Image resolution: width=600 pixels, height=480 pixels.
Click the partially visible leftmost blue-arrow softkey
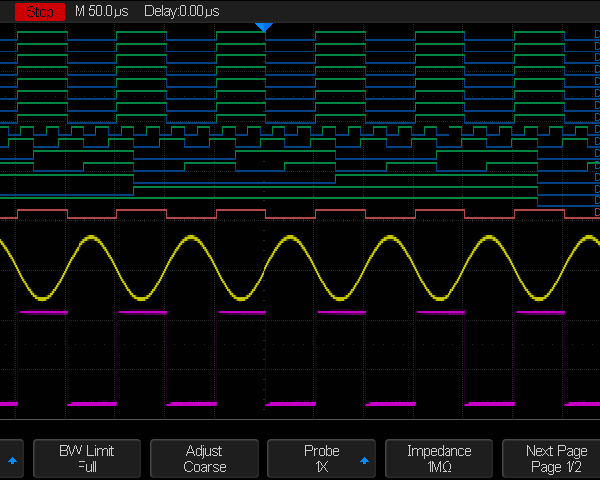pyautogui.click(x=12, y=460)
